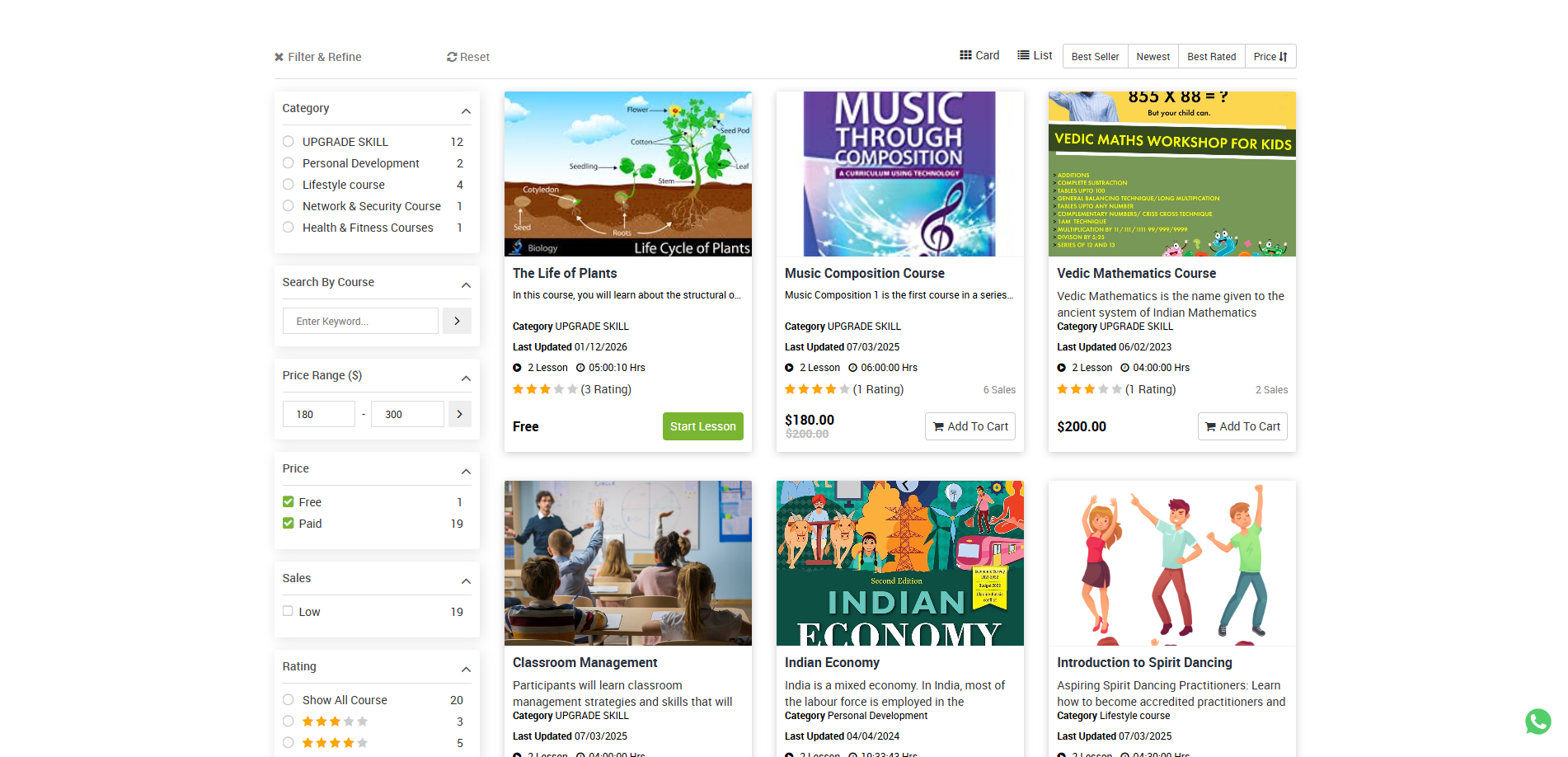This screenshot has height=757, width=1568.
Task: Collapse the Rating filter section
Action: (x=466, y=670)
